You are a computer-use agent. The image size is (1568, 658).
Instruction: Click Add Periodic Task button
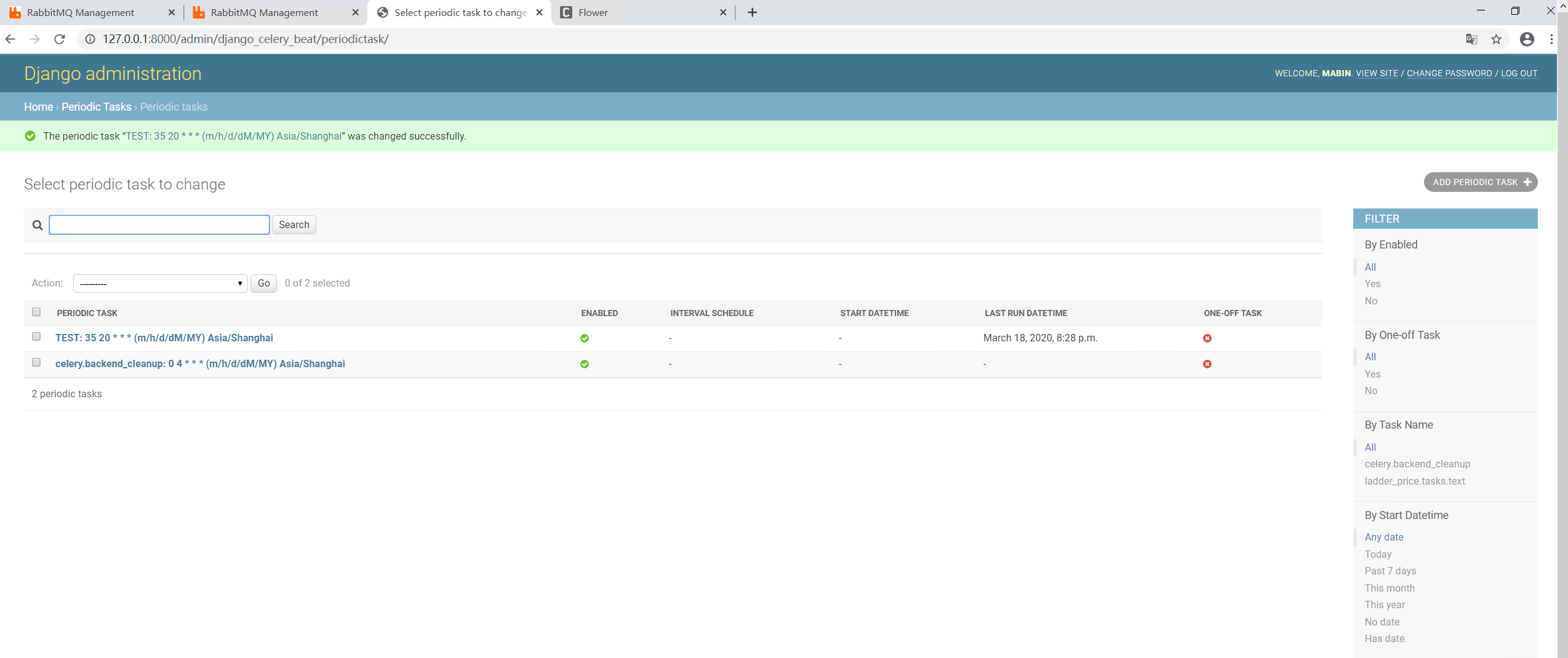(x=1480, y=182)
